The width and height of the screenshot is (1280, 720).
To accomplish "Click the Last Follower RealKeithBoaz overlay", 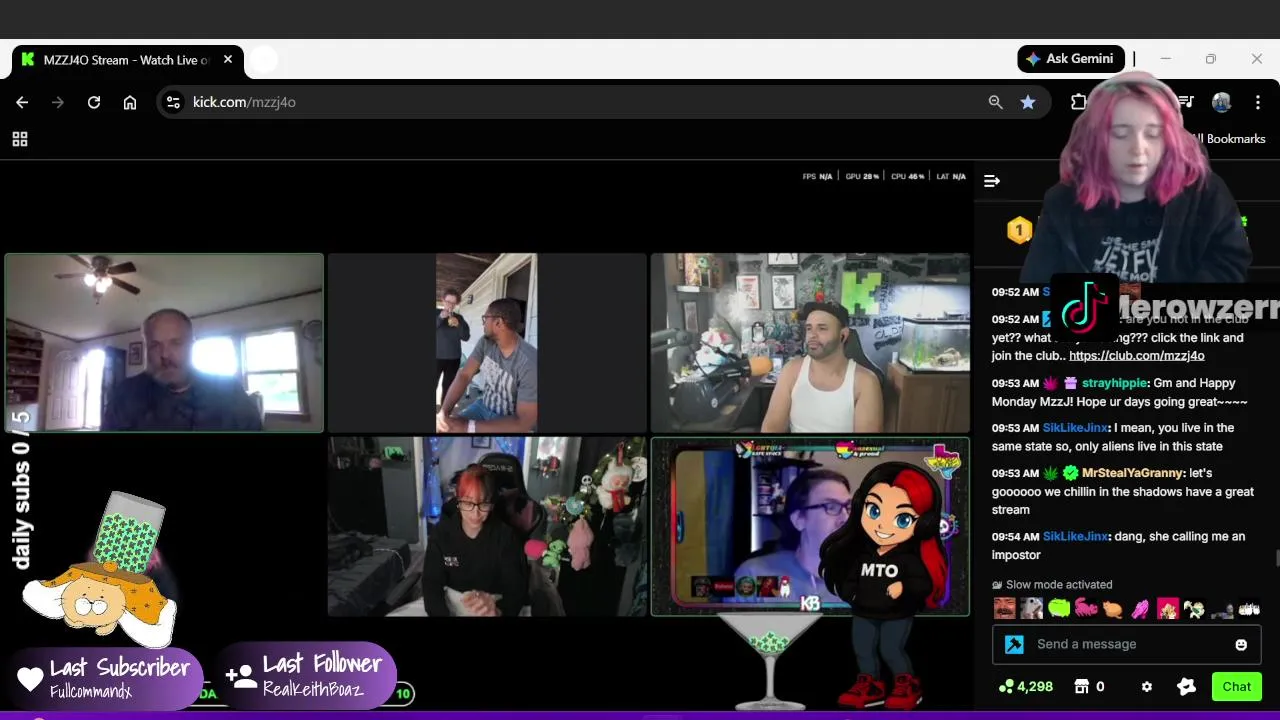I will pos(308,675).
